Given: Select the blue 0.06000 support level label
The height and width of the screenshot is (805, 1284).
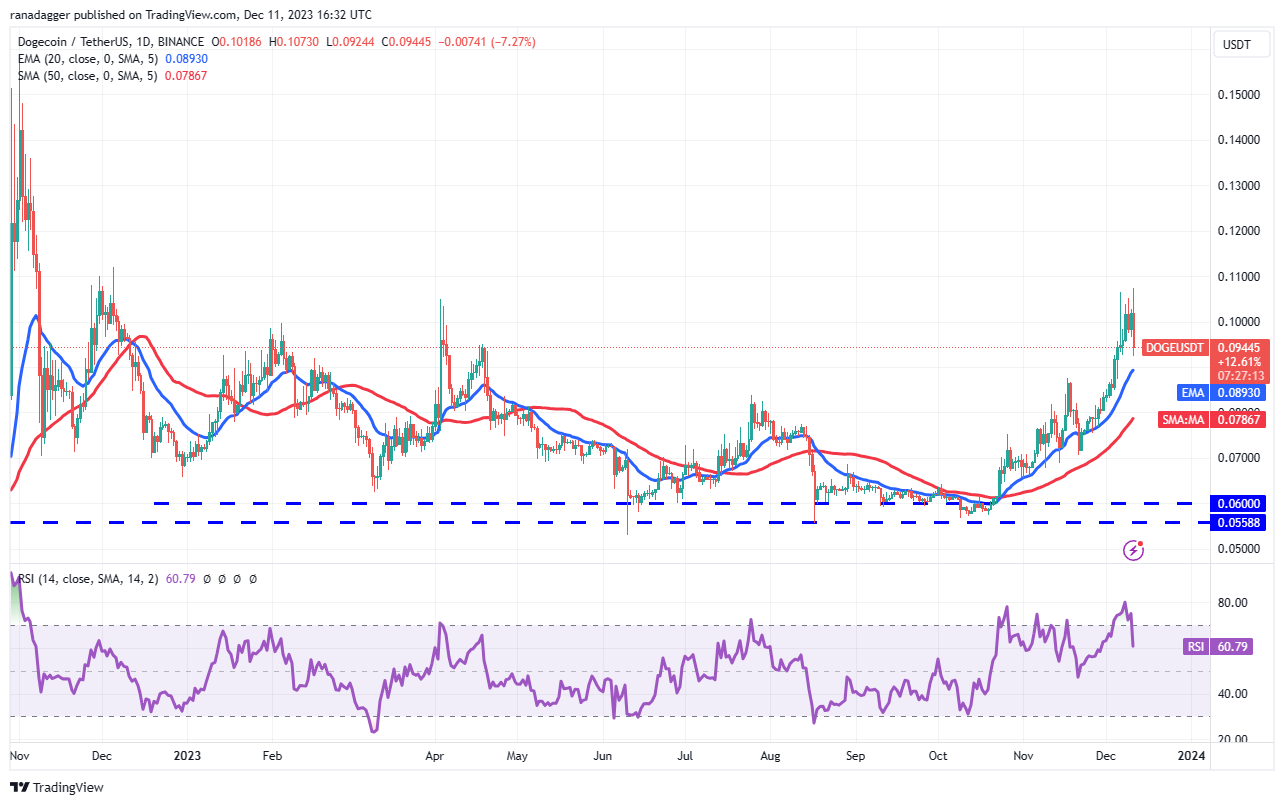Looking at the screenshot, I should point(1240,504).
